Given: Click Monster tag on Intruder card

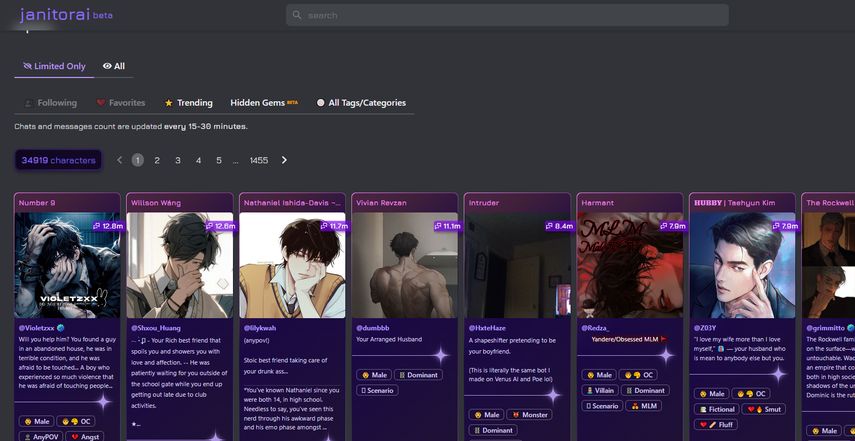Looking at the screenshot, I should (529, 415).
